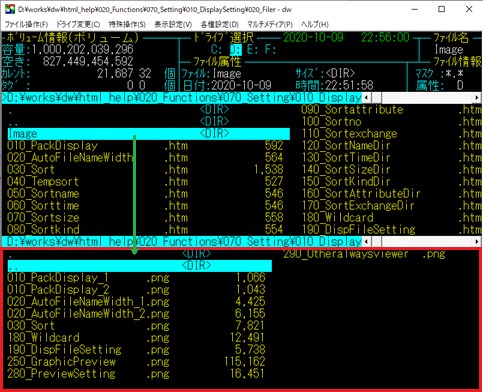This screenshot has height=392, width=483.
Task: Select 010_PackDisplay_1.png file
Action: click(136, 278)
